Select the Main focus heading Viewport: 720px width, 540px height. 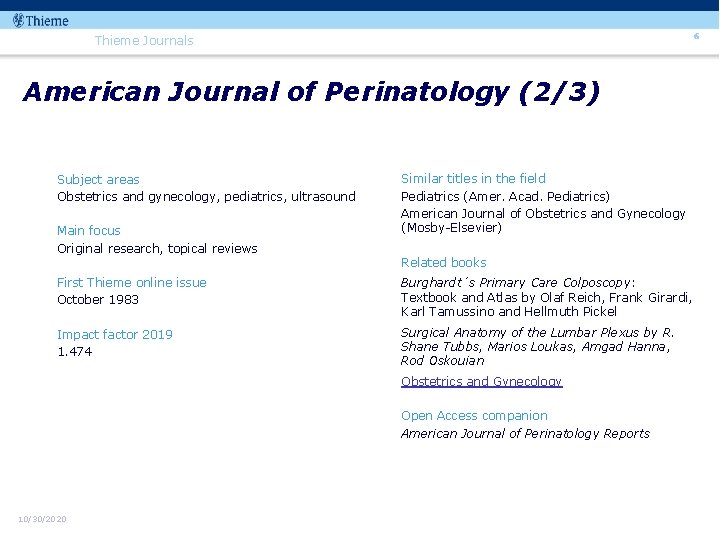point(89,231)
